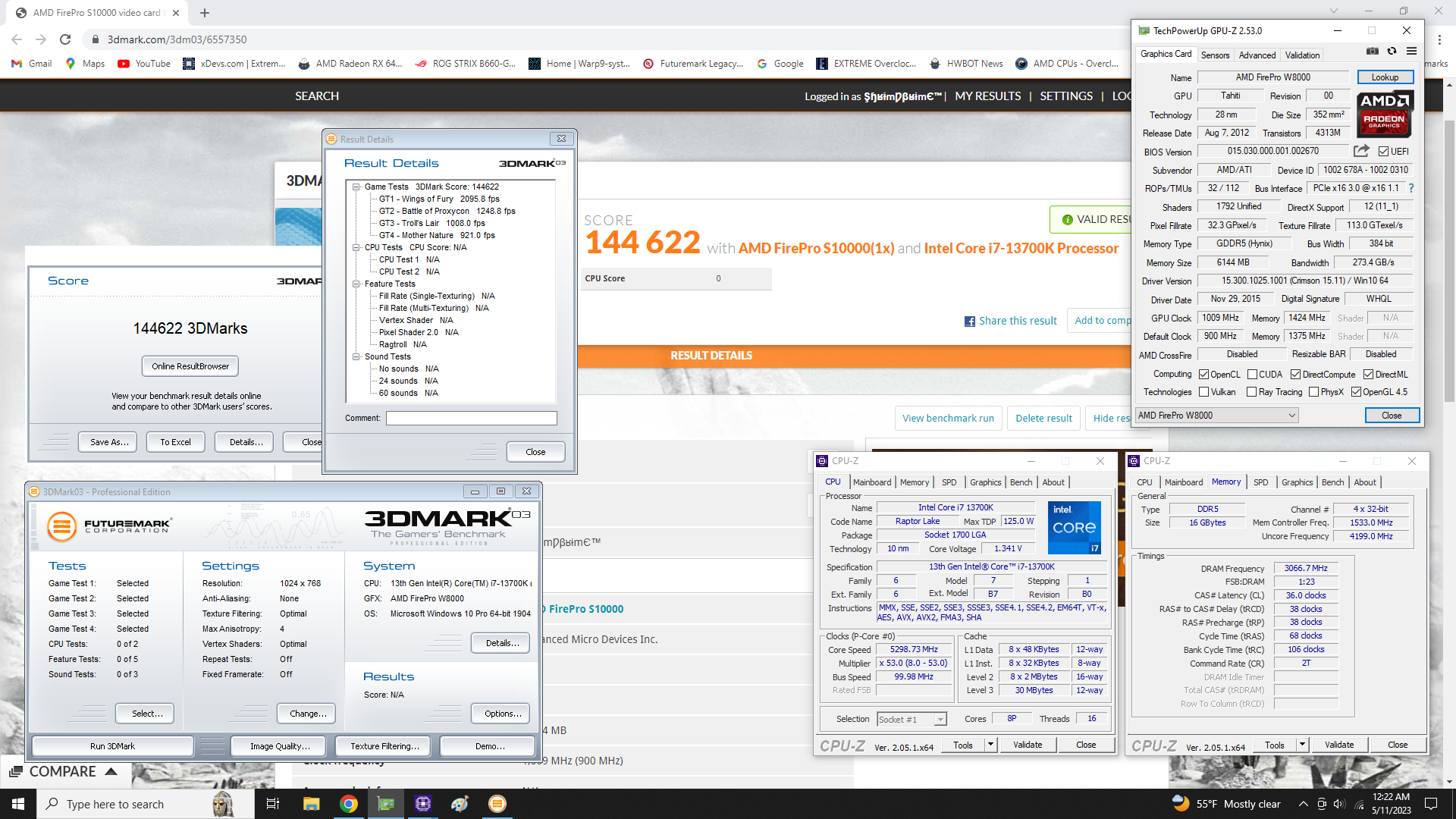This screenshot has width=1456, height=819.
Task: Toggle the DirectCompute checkbox
Action: (x=1296, y=374)
